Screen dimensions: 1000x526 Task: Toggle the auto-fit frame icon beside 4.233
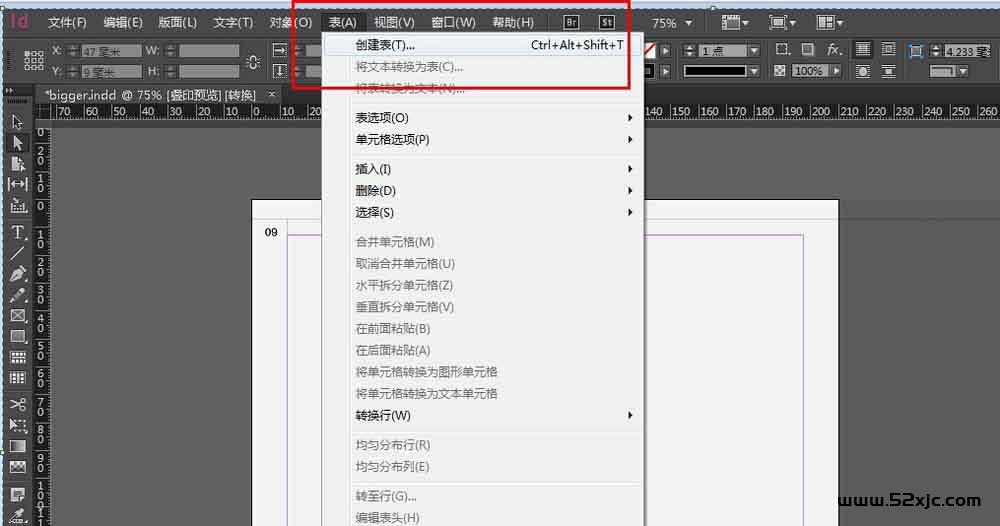tap(915, 51)
